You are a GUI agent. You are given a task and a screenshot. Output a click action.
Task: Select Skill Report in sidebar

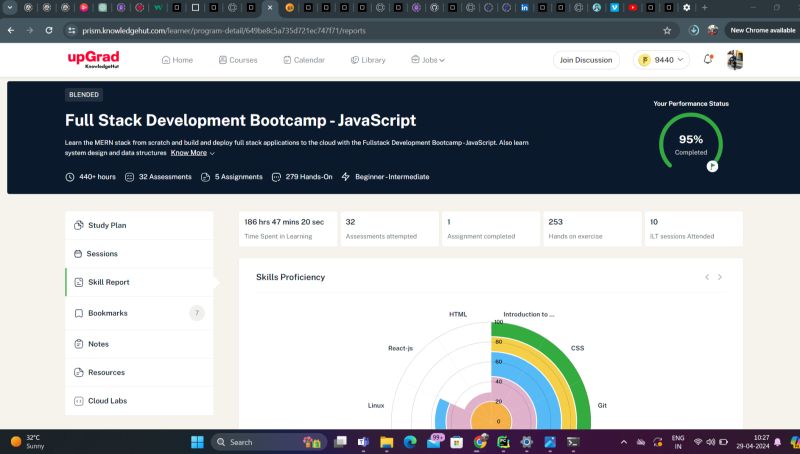pyautogui.click(x=139, y=282)
